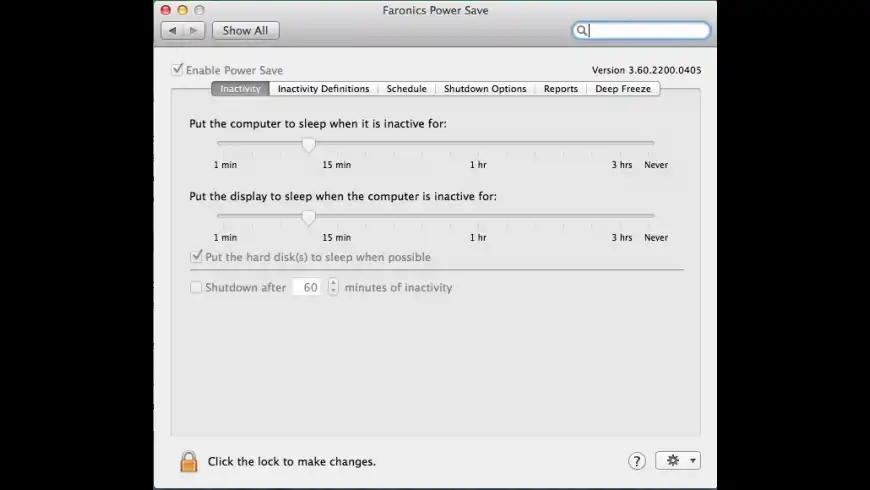Click the back navigation arrow

tap(172, 31)
